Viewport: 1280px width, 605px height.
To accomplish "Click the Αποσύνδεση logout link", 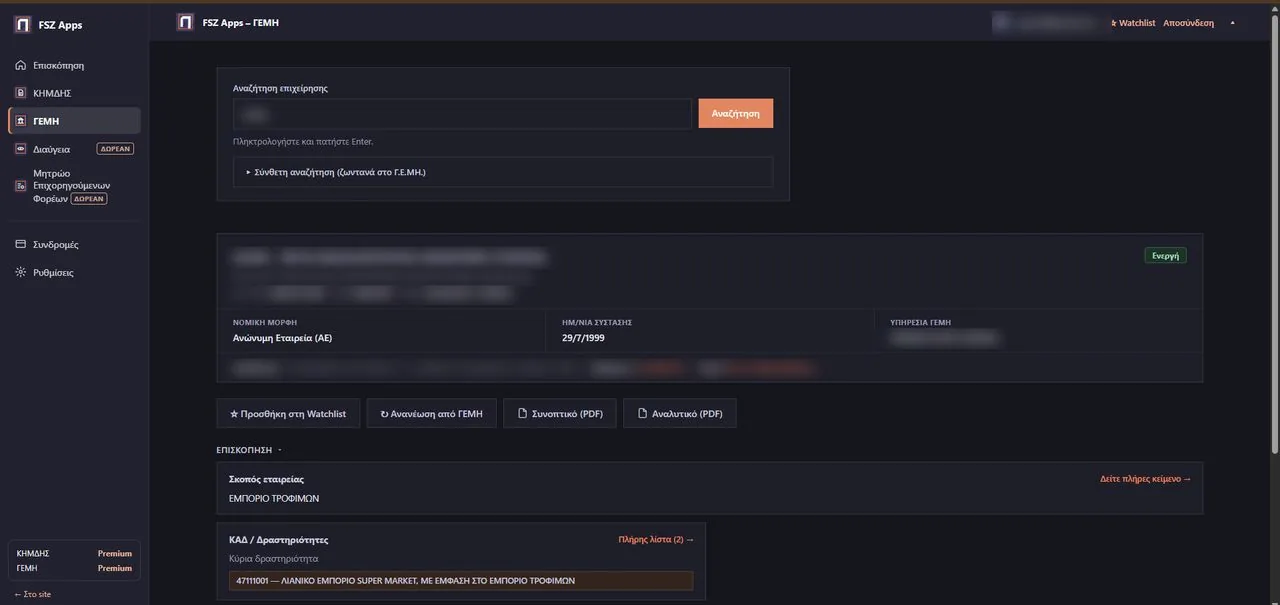I will coord(1188,23).
